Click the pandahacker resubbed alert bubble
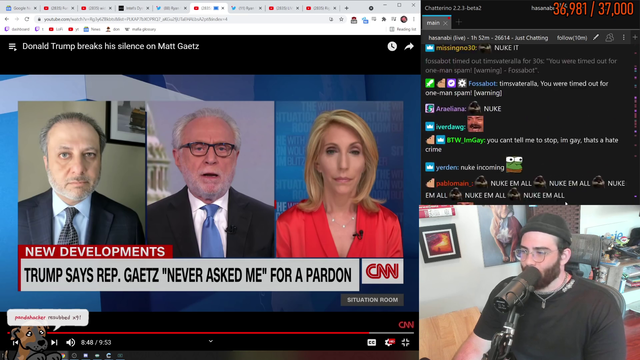640x360 pixels. tap(47, 317)
